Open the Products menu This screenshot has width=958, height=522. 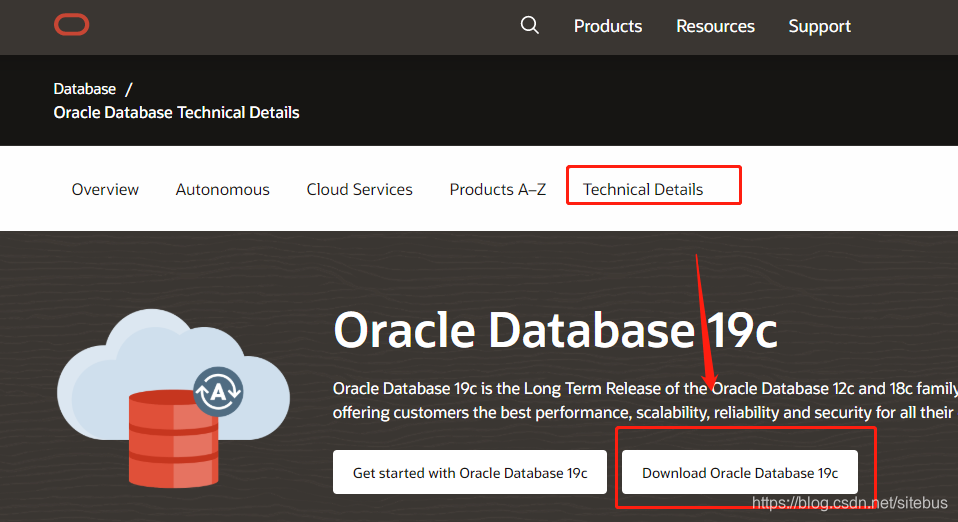pyautogui.click(x=608, y=26)
